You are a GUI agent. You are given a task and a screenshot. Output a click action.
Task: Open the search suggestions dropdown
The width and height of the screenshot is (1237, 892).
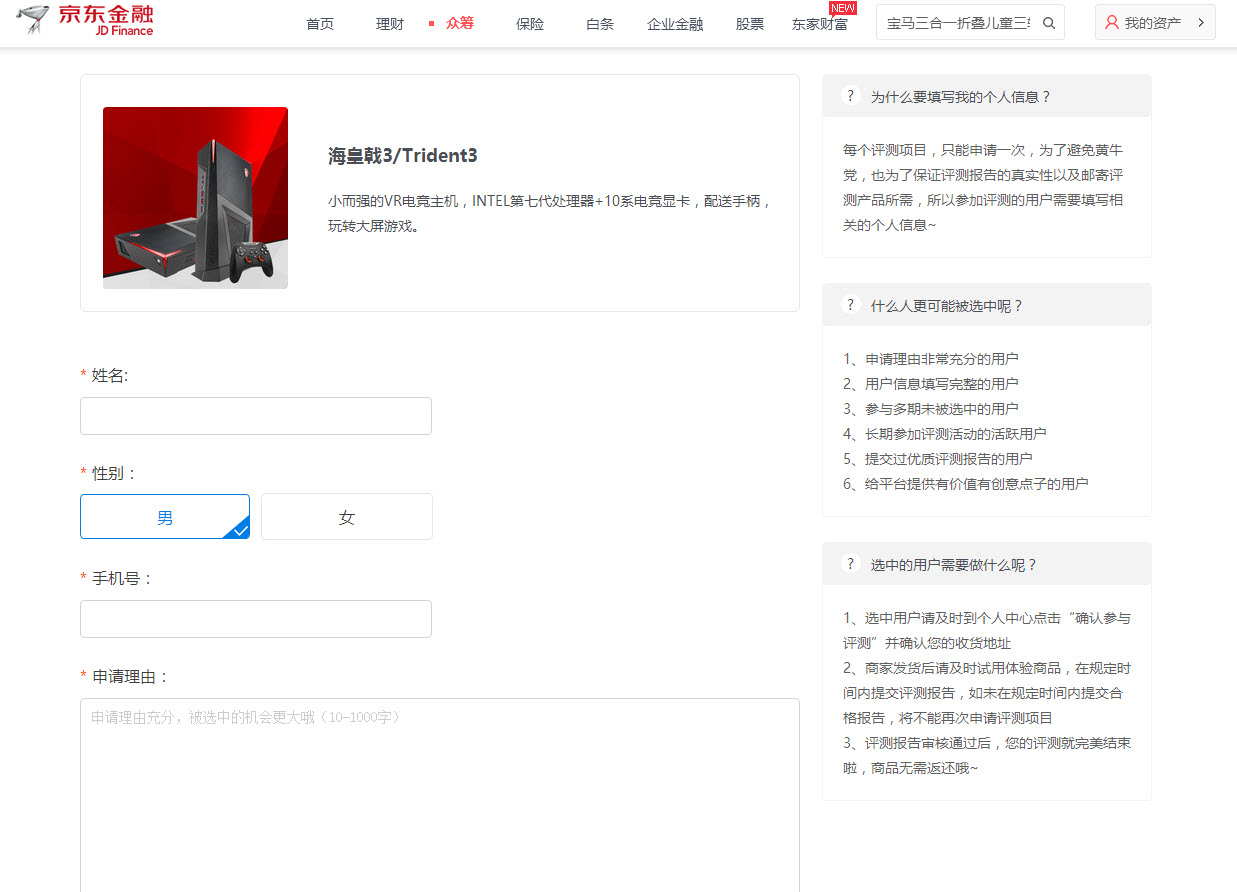pyautogui.click(x=960, y=21)
